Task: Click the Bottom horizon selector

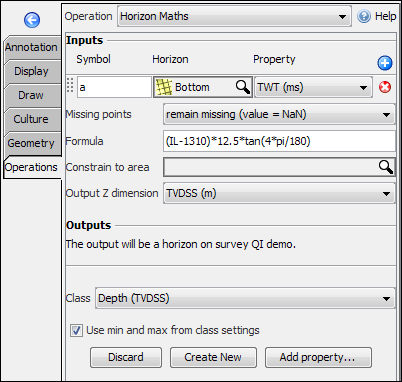Action: point(203,87)
